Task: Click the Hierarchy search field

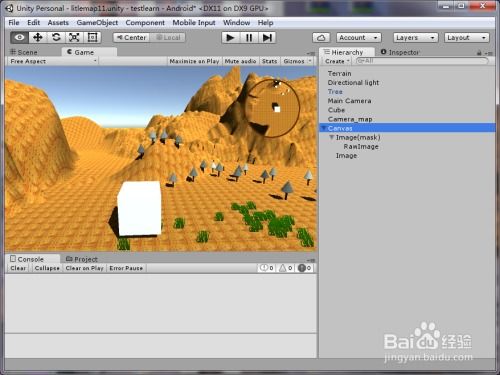Action: [x=422, y=61]
